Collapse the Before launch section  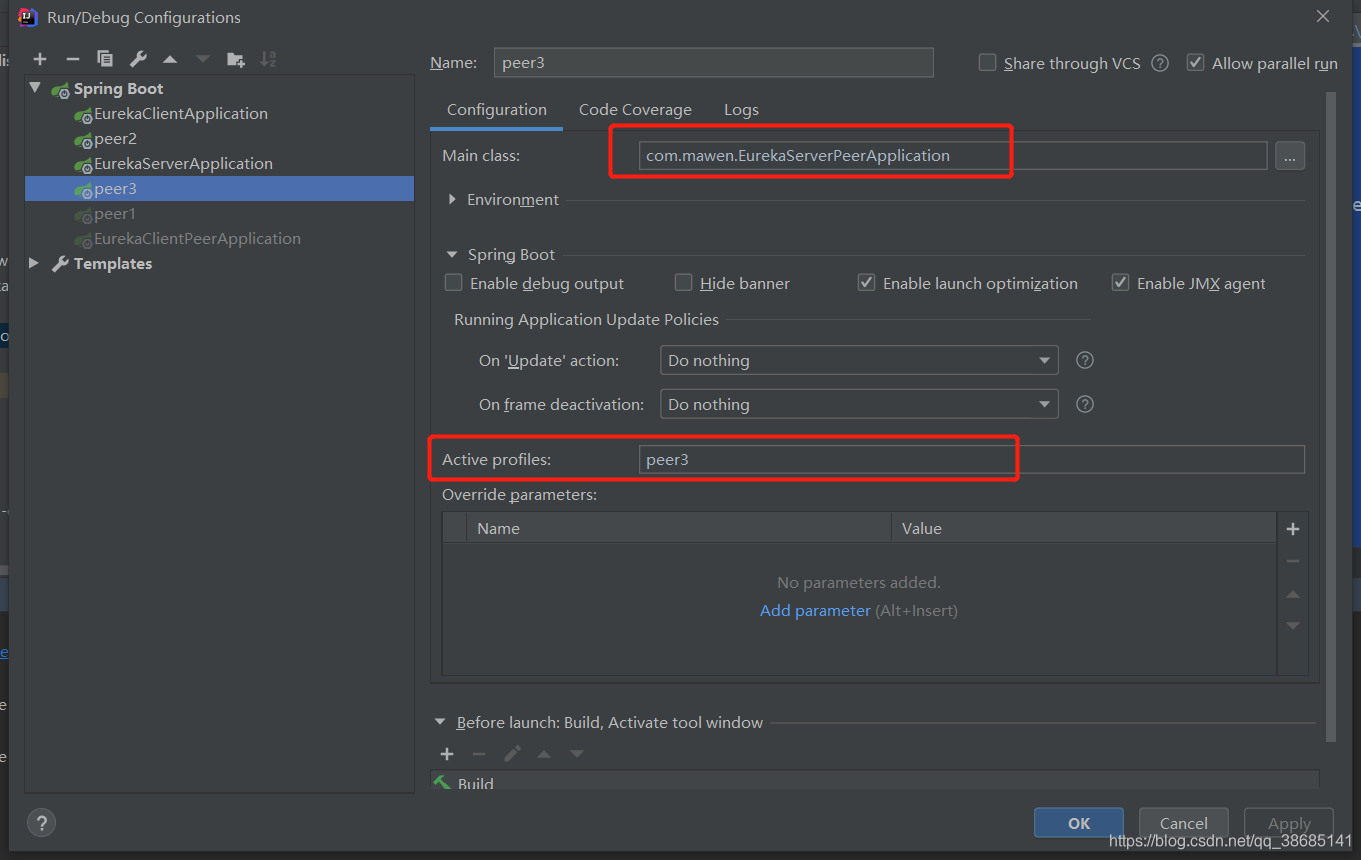click(x=441, y=722)
